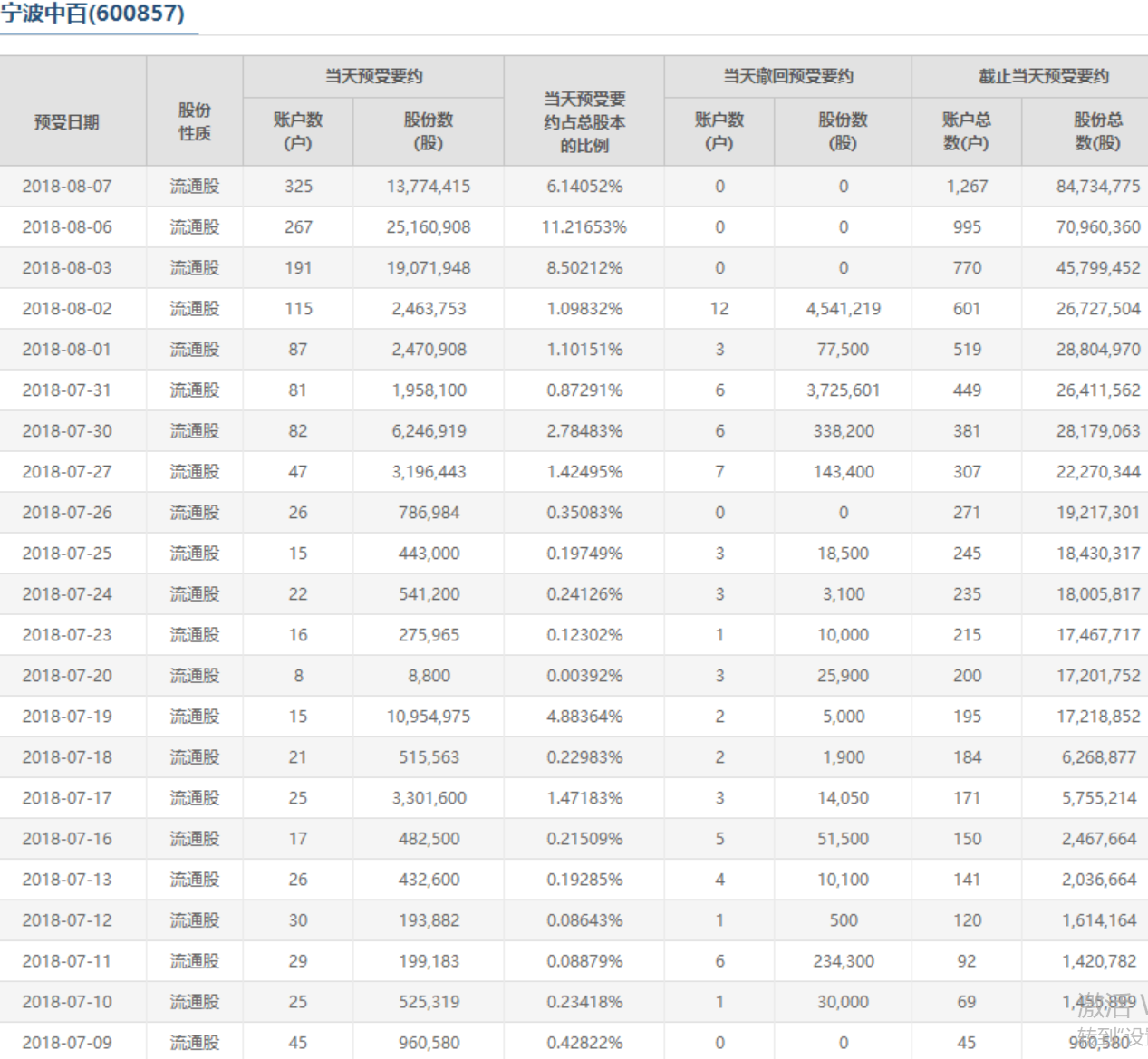Click withdrawn shares 4,541,219

844,309
